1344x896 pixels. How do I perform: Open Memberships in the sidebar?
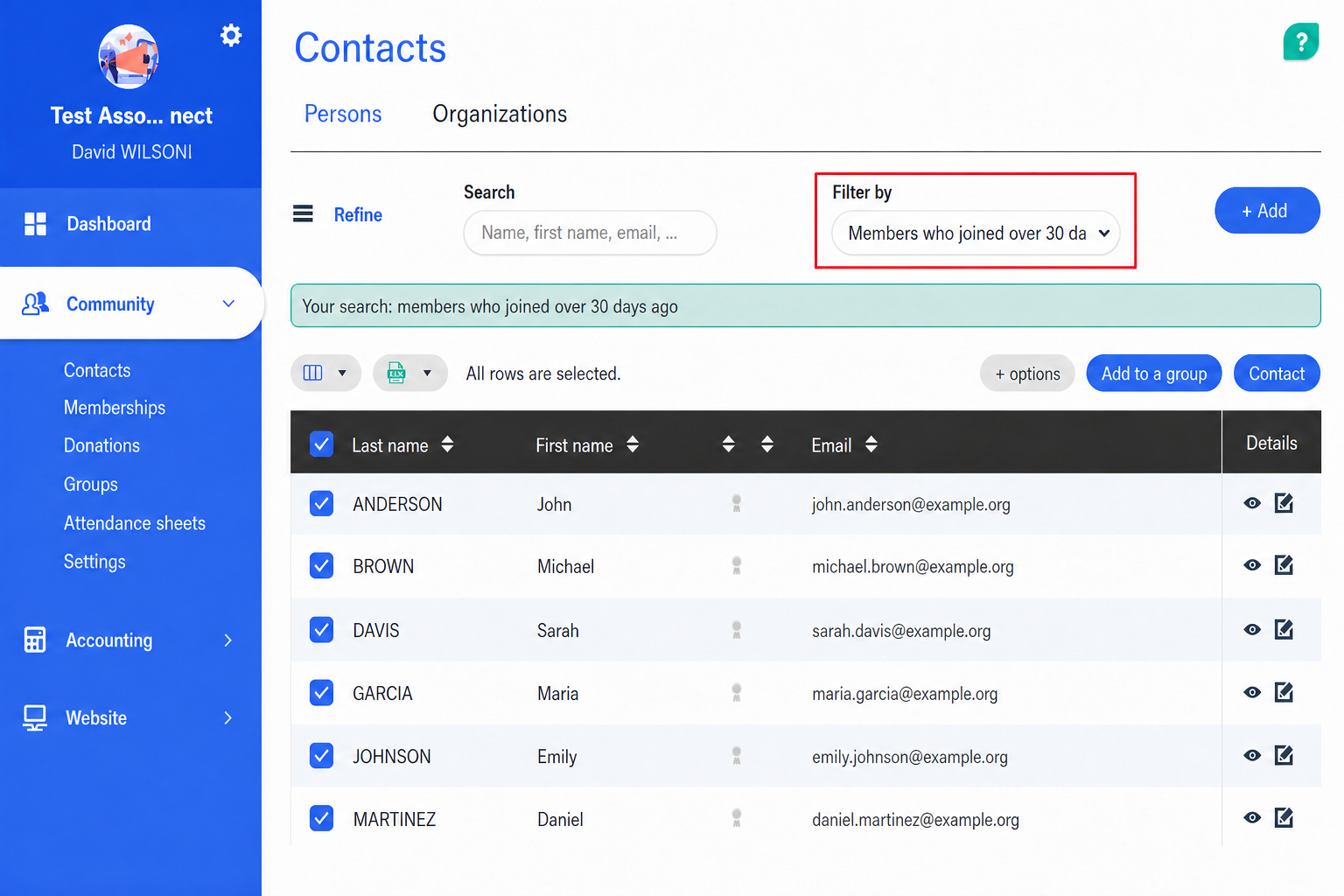point(115,408)
